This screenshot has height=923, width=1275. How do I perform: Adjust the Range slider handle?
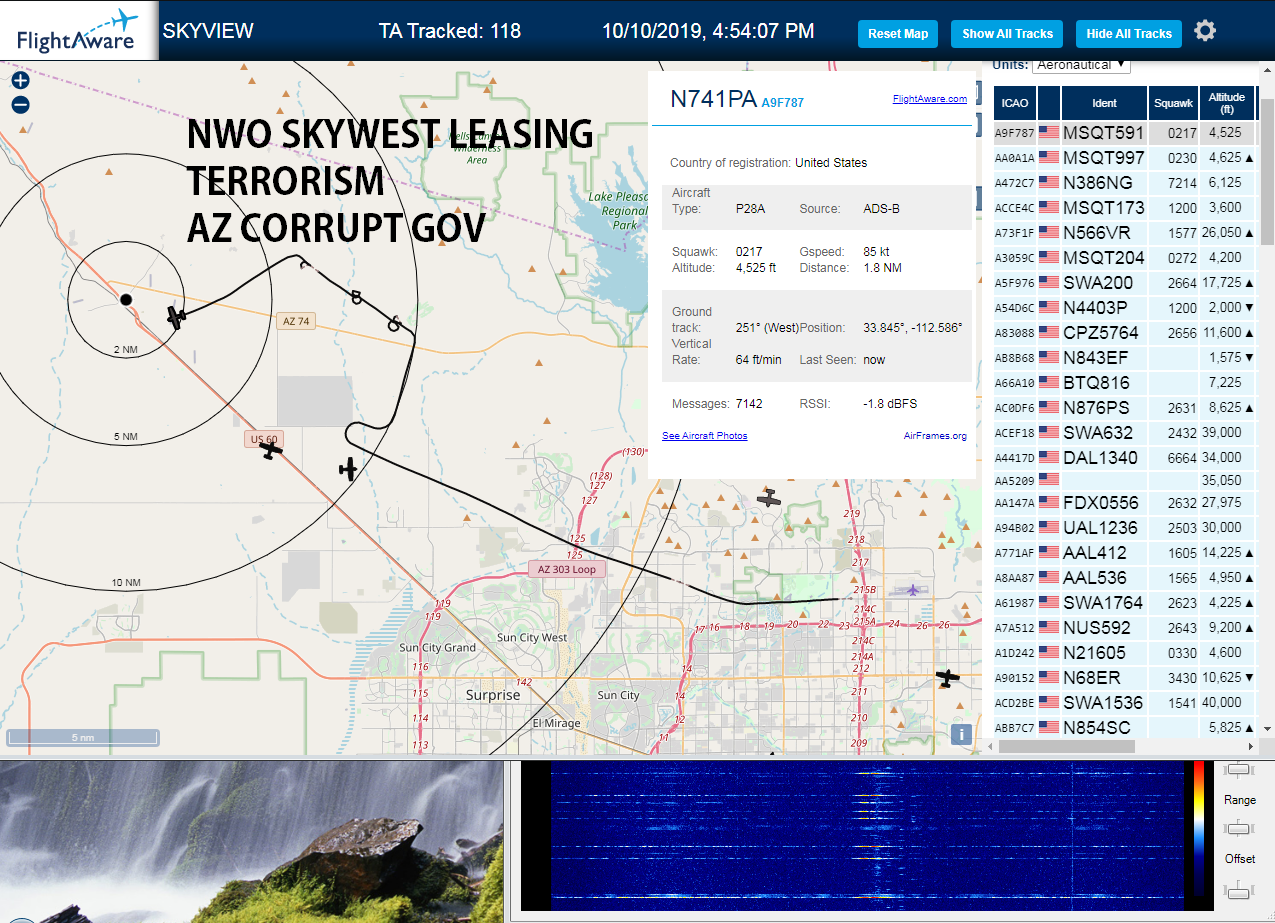1240,828
